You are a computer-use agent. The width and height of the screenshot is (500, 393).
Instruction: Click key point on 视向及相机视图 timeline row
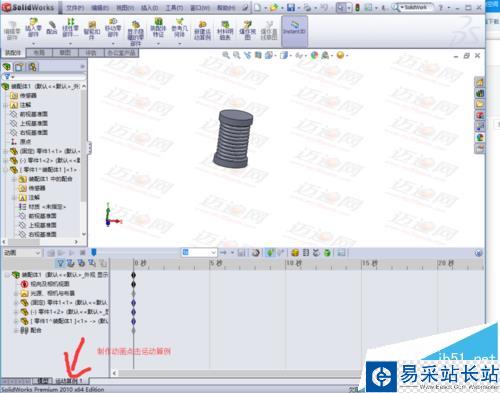(x=134, y=284)
